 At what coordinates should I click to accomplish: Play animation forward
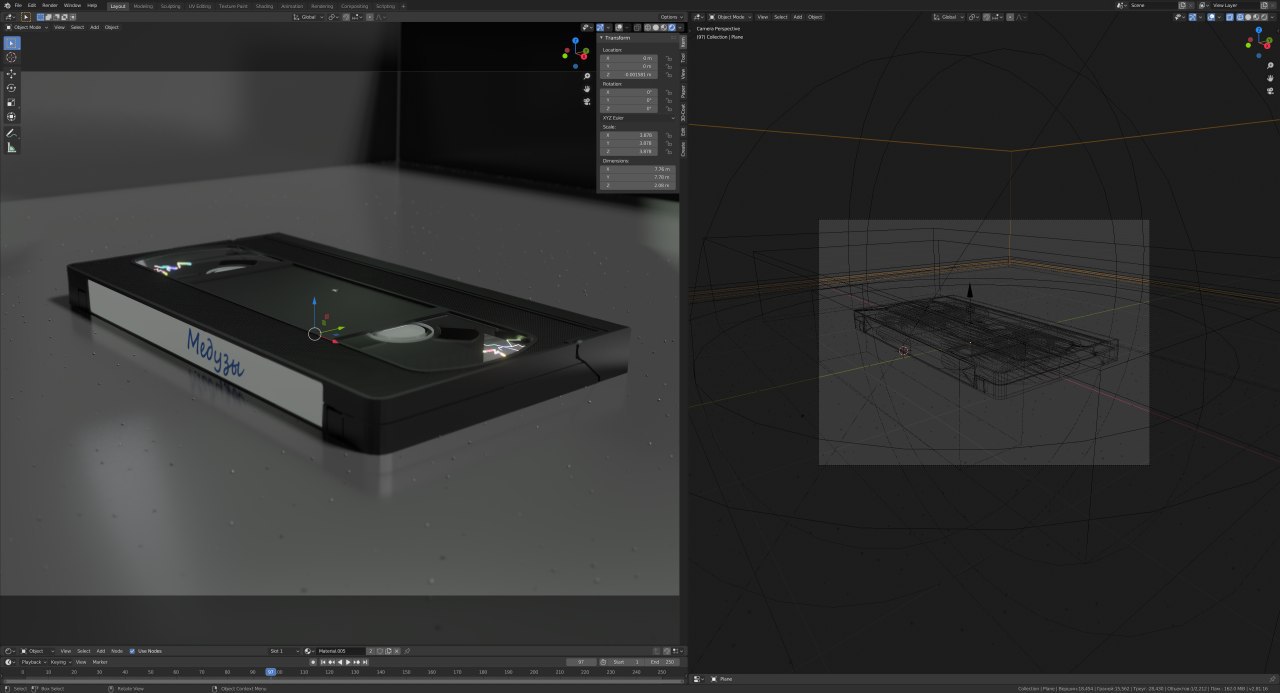[x=348, y=662]
